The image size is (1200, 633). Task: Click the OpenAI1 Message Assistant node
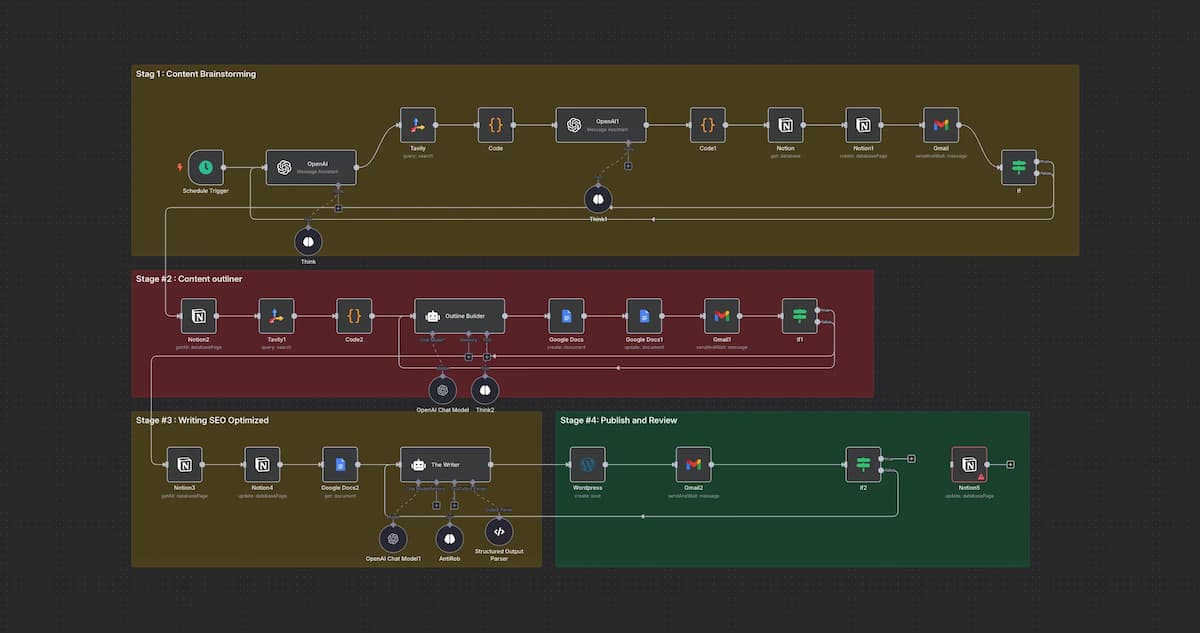pos(600,125)
